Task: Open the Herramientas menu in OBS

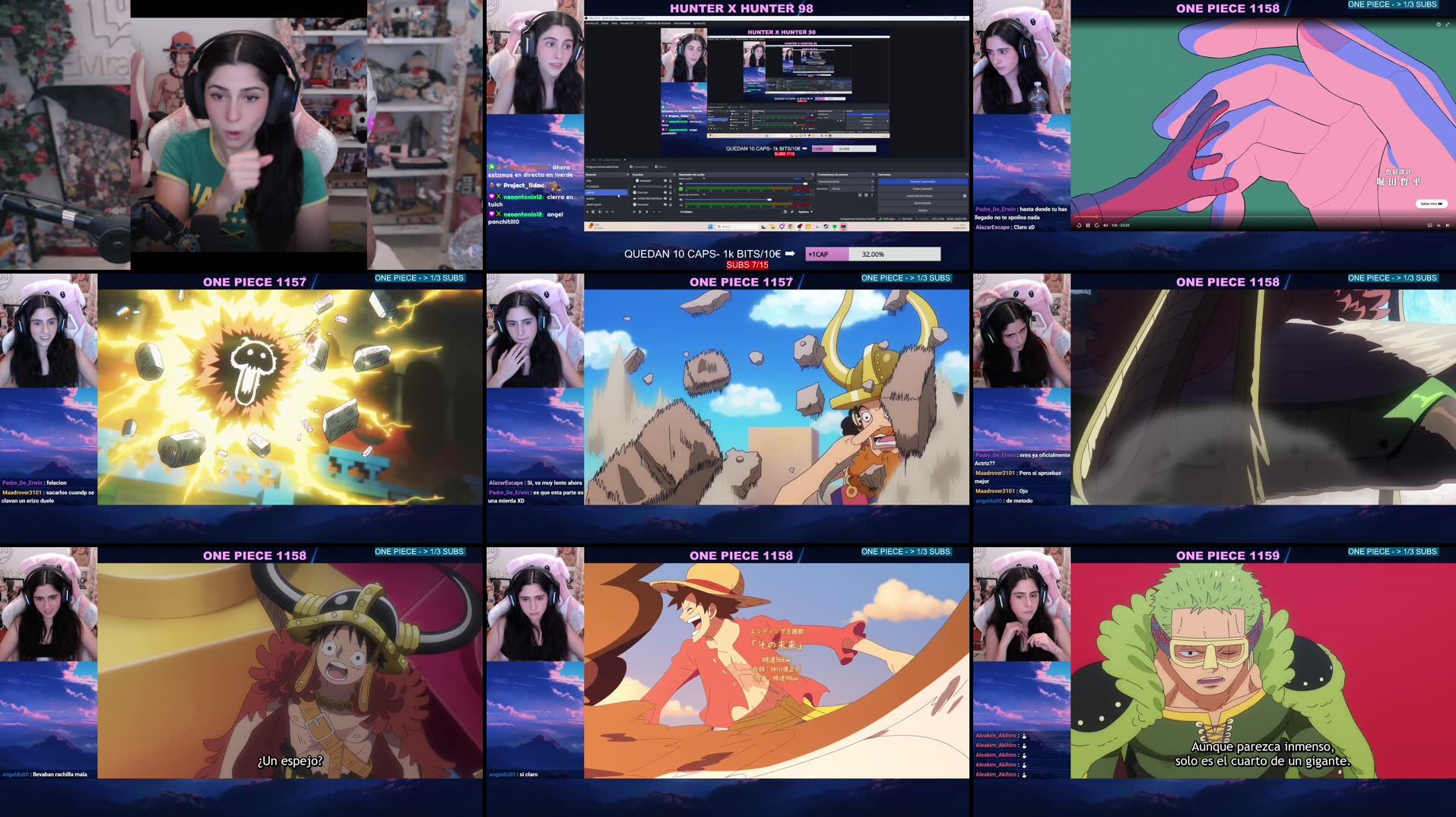Action: [x=682, y=23]
